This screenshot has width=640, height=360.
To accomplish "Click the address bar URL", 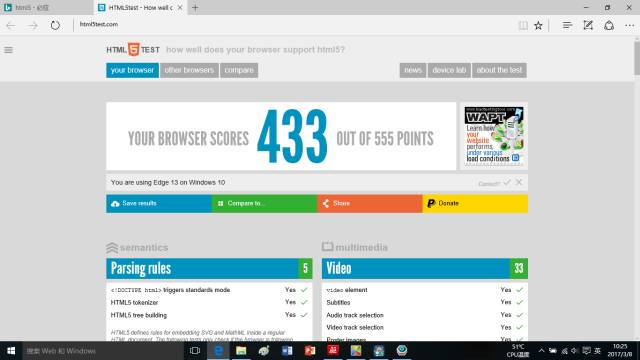I will pos(99,24).
